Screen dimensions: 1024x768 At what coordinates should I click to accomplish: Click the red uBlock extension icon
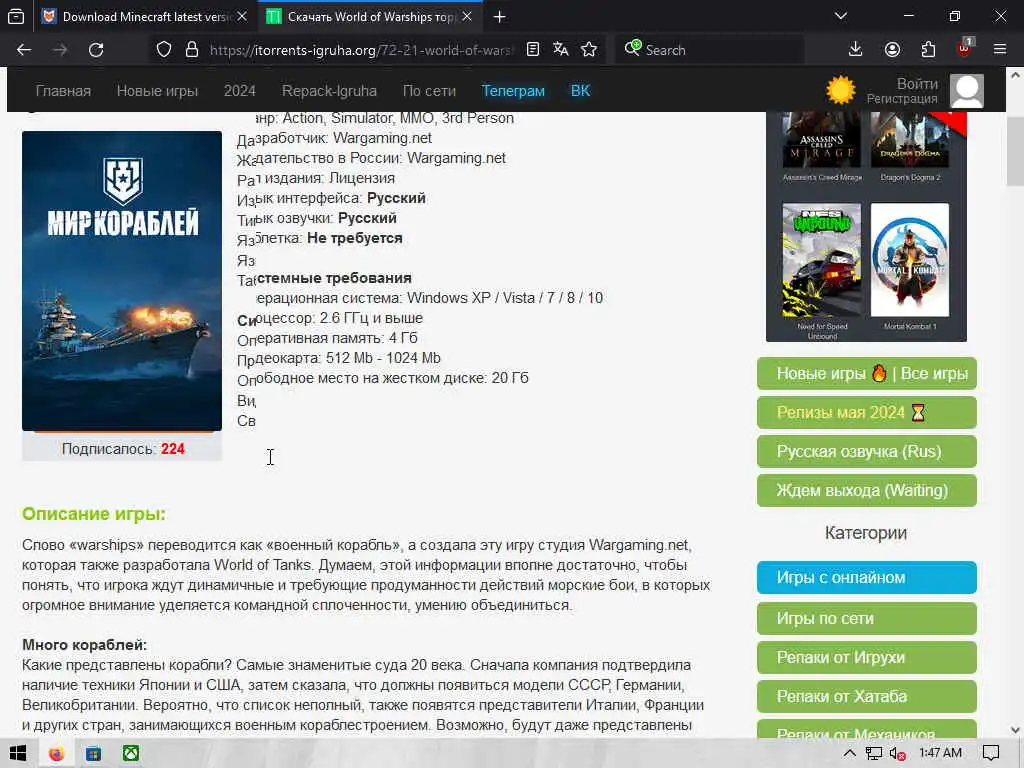click(965, 48)
